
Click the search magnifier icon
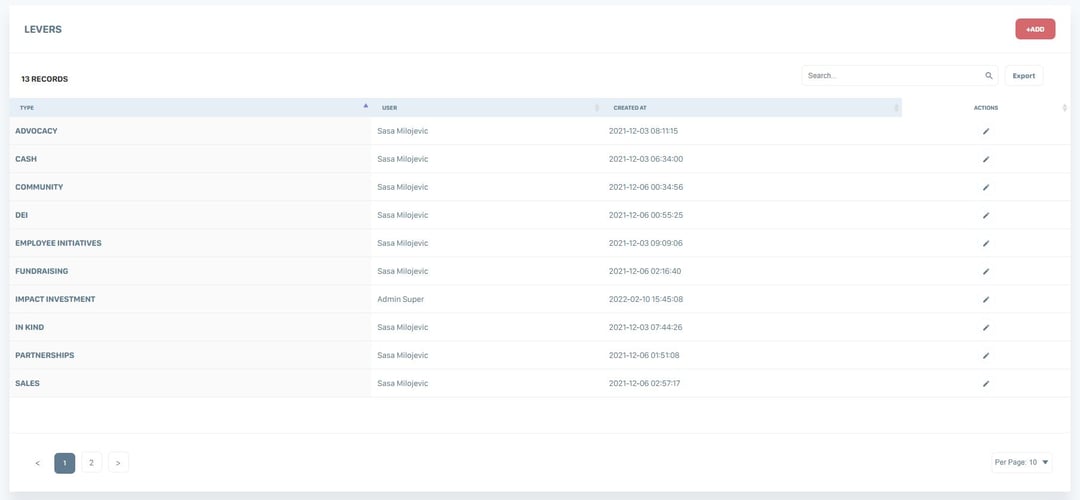(x=989, y=76)
